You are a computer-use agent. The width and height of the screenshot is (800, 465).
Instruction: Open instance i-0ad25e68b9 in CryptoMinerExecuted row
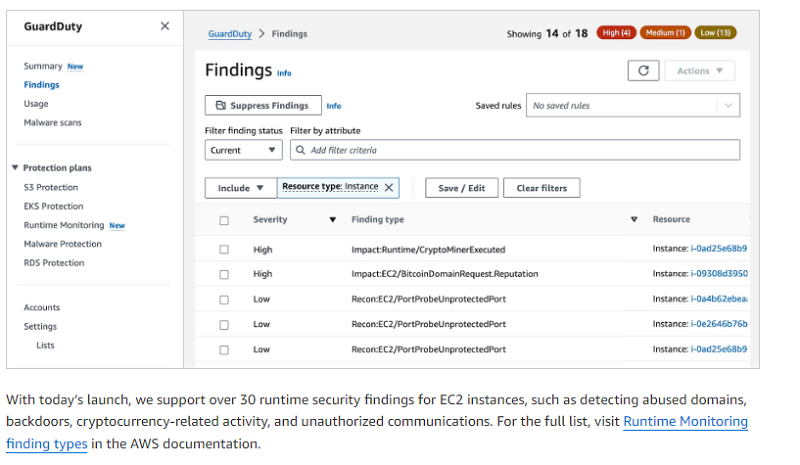tap(719, 249)
